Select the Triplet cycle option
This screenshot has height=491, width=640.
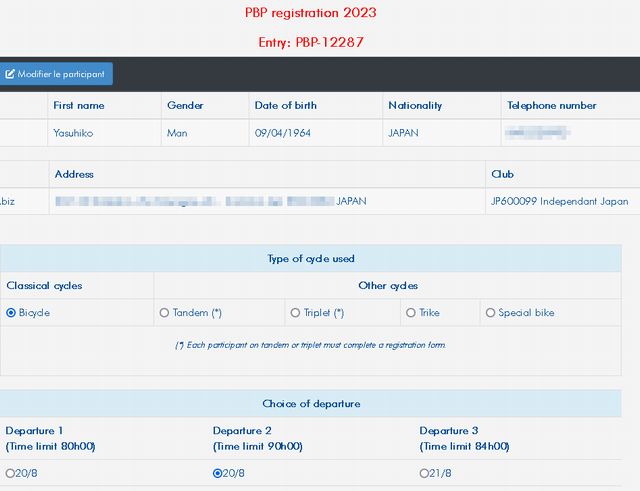coord(295,313)
